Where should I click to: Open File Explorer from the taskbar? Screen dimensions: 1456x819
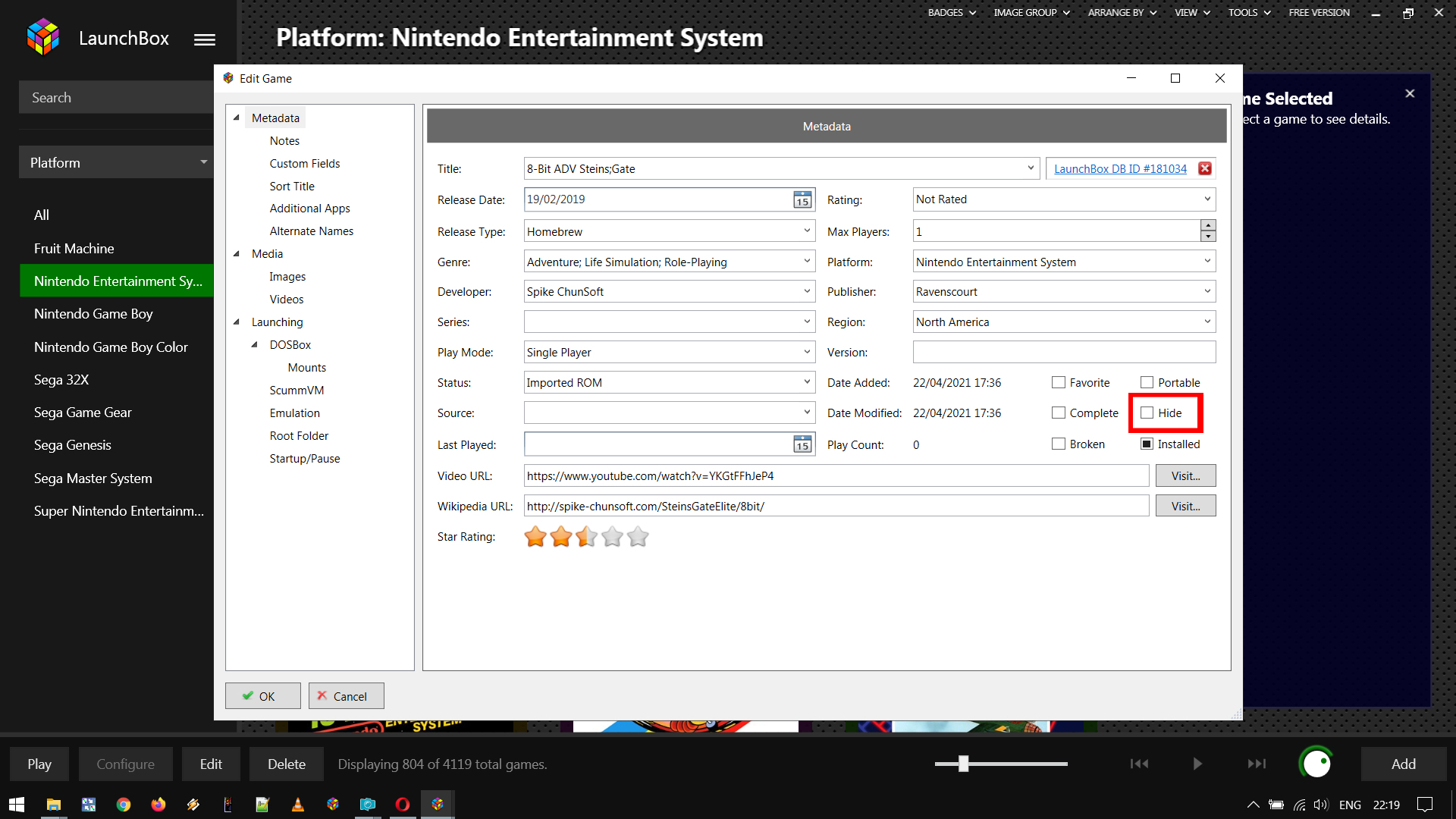(53, 805)
